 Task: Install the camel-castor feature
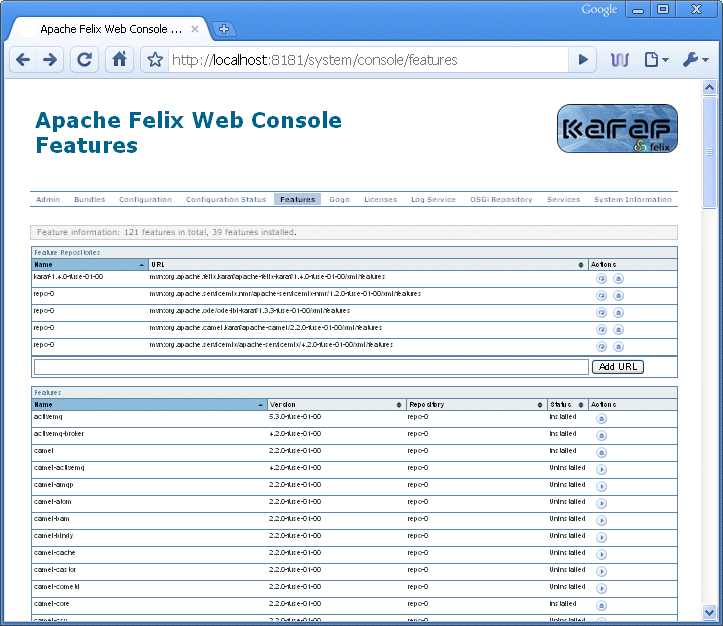[601, 572]
